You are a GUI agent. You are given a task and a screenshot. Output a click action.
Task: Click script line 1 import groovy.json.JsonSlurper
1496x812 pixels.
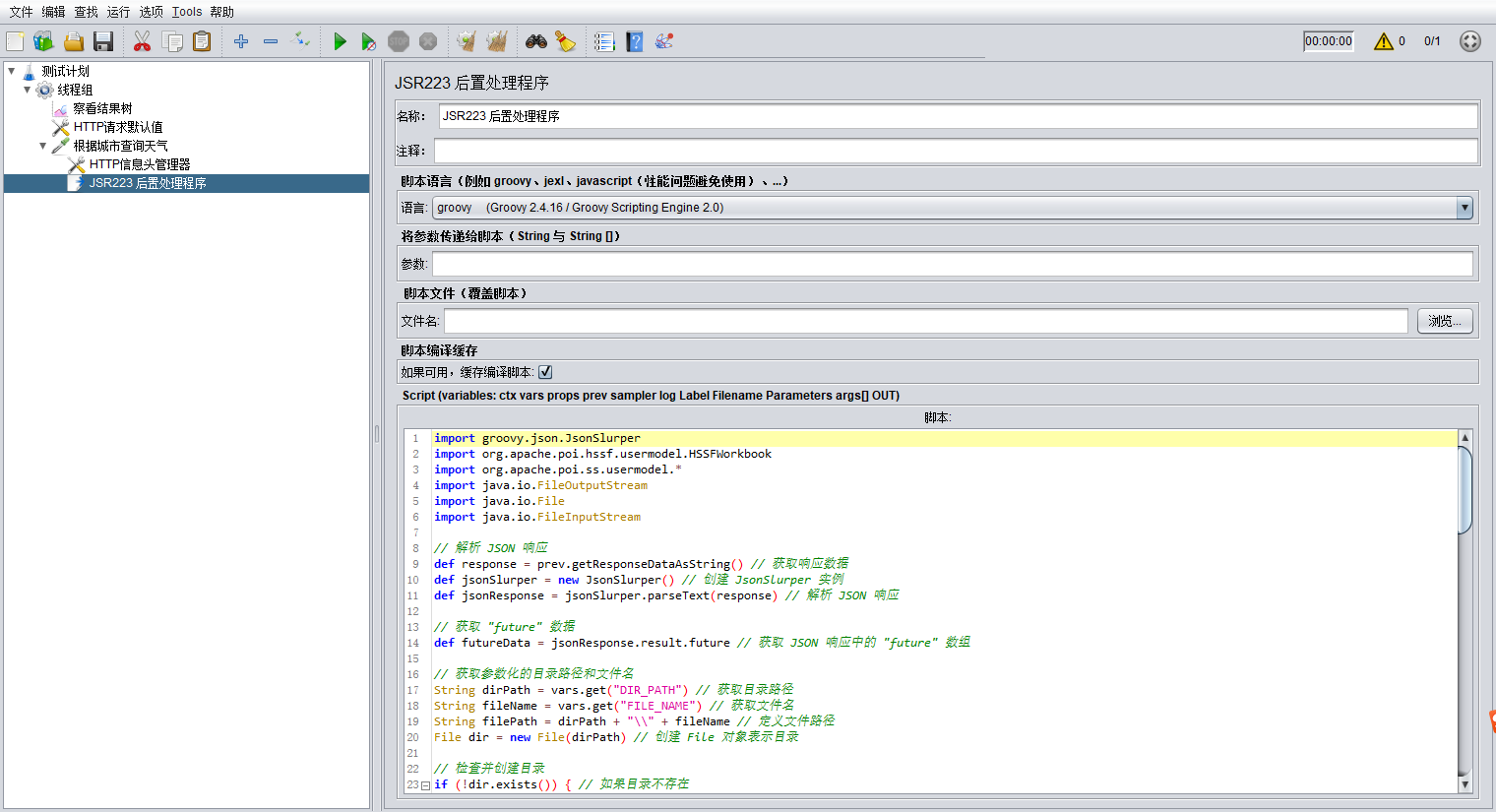[x=537, y=438]
